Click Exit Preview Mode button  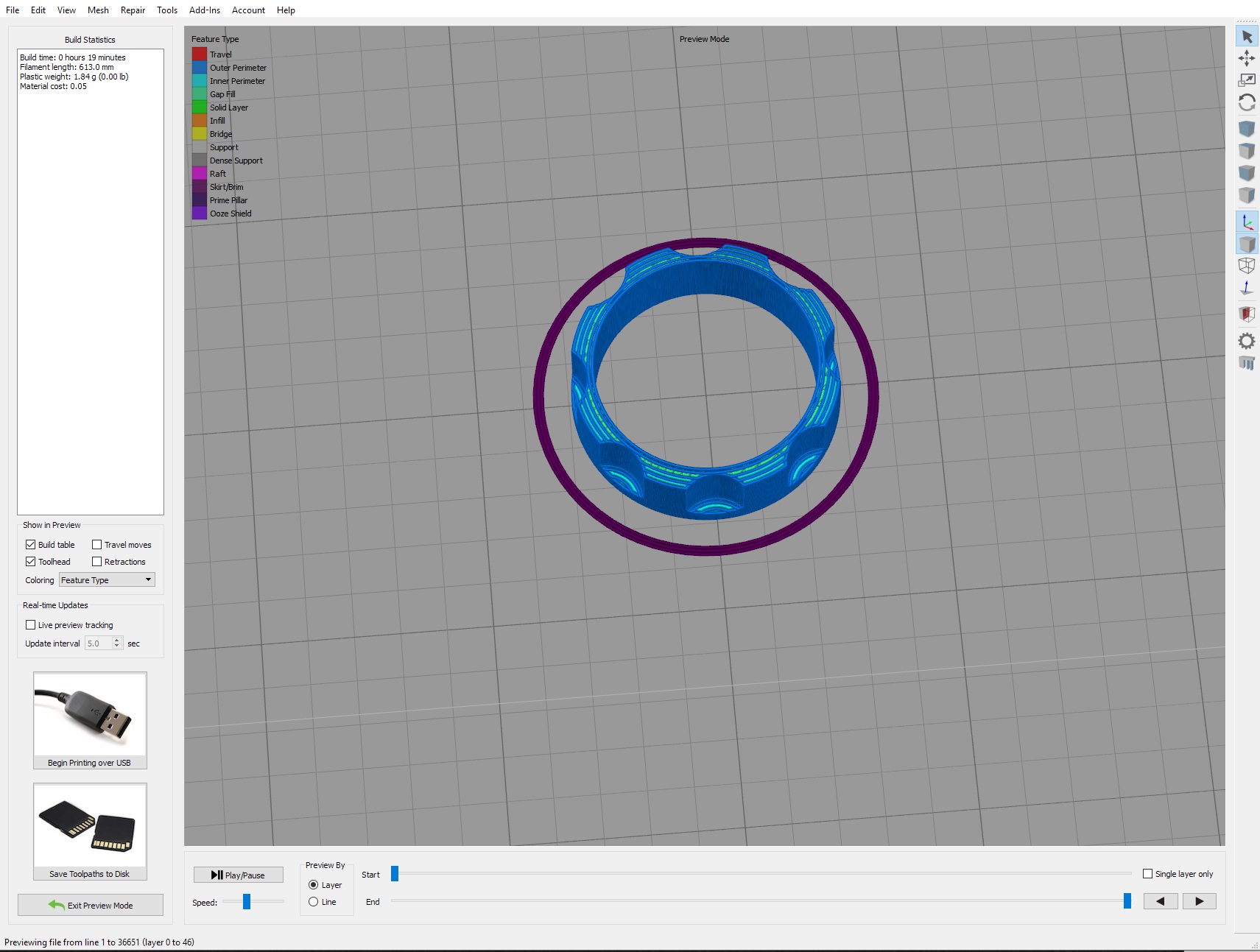pos(91,905)
